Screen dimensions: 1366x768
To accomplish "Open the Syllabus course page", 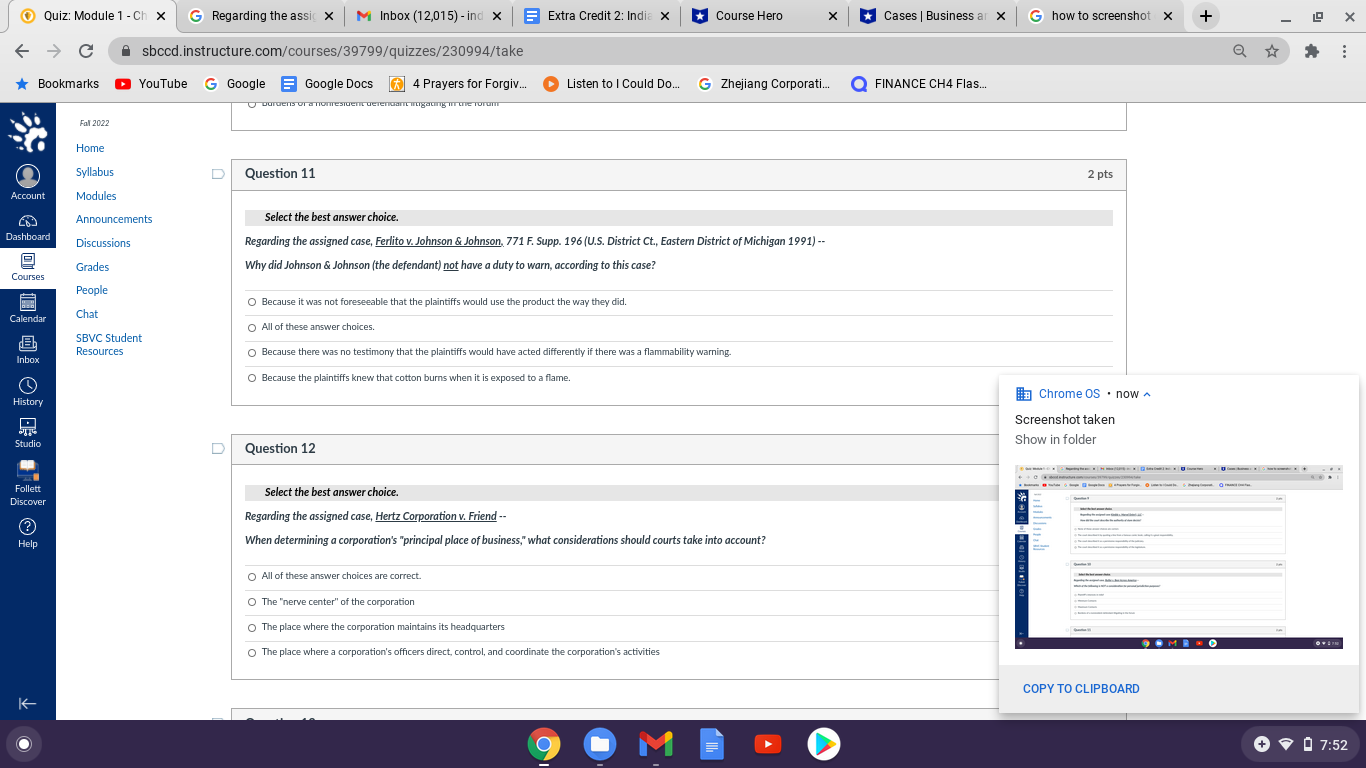I will pos(94,171).
